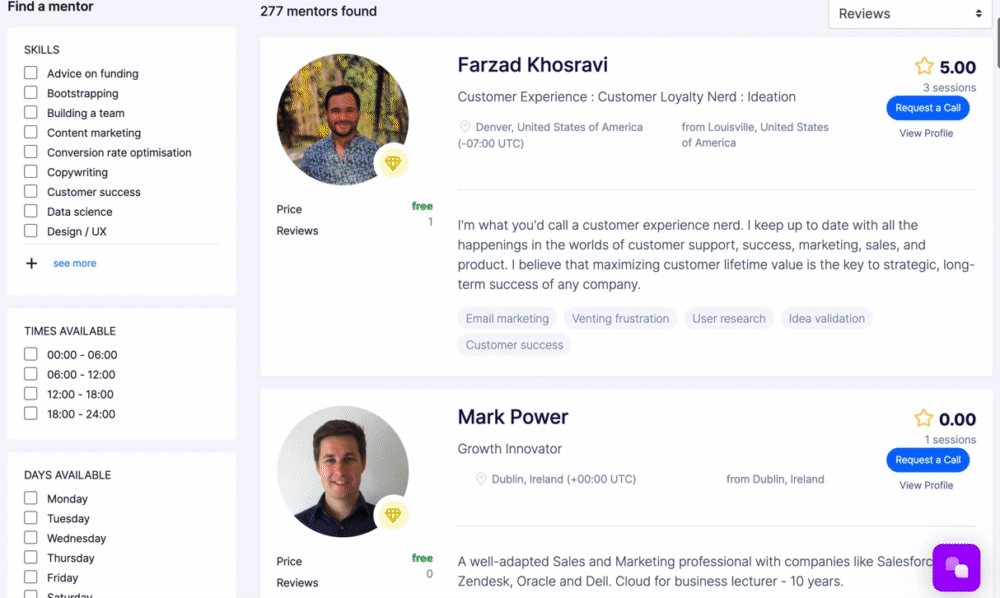Click the star icon beside Farzad's 5.00 rating
This screenshot has height=598, width=1000.
coord(924,67)
